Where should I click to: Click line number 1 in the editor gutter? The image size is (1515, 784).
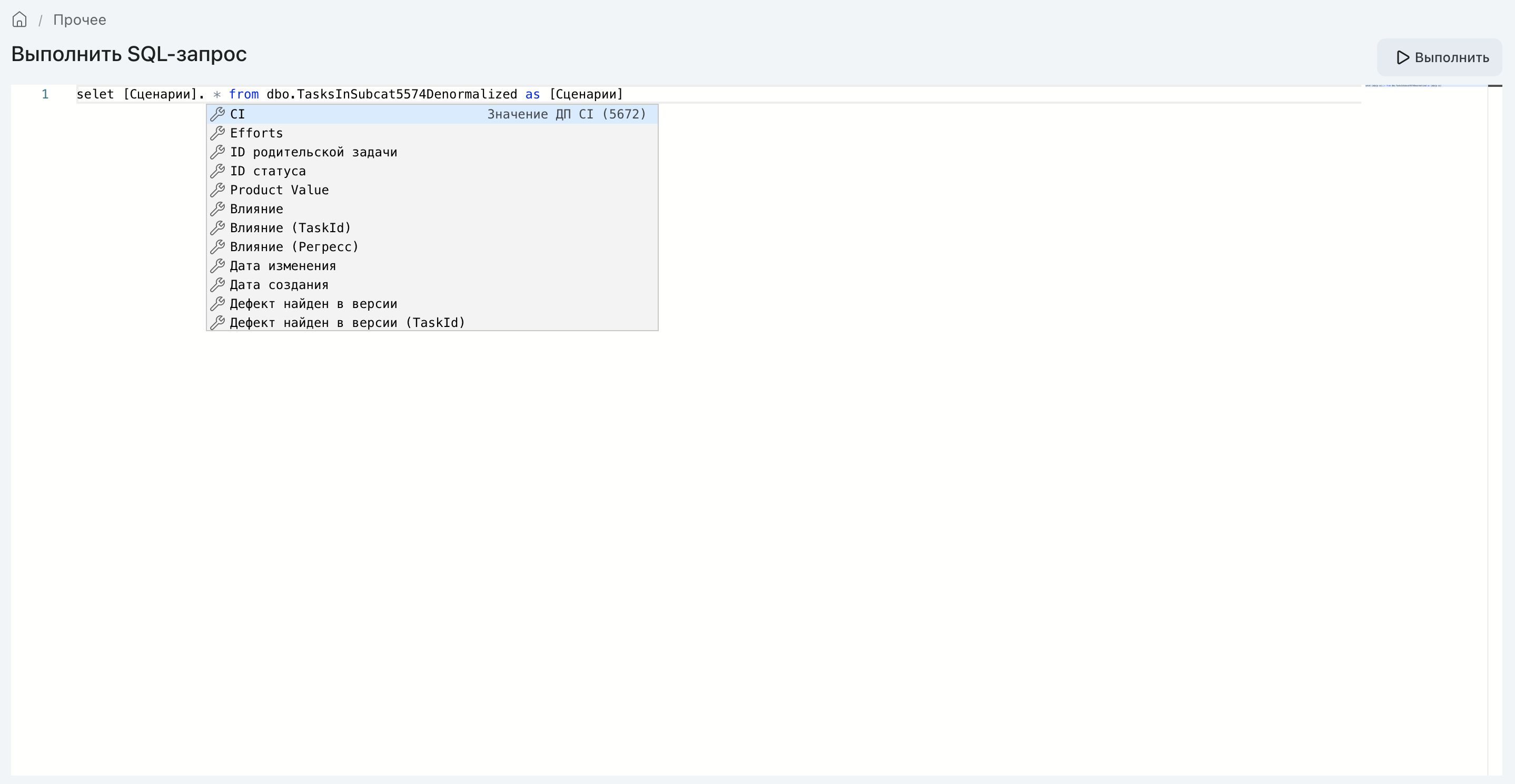(x=45, y=94)
